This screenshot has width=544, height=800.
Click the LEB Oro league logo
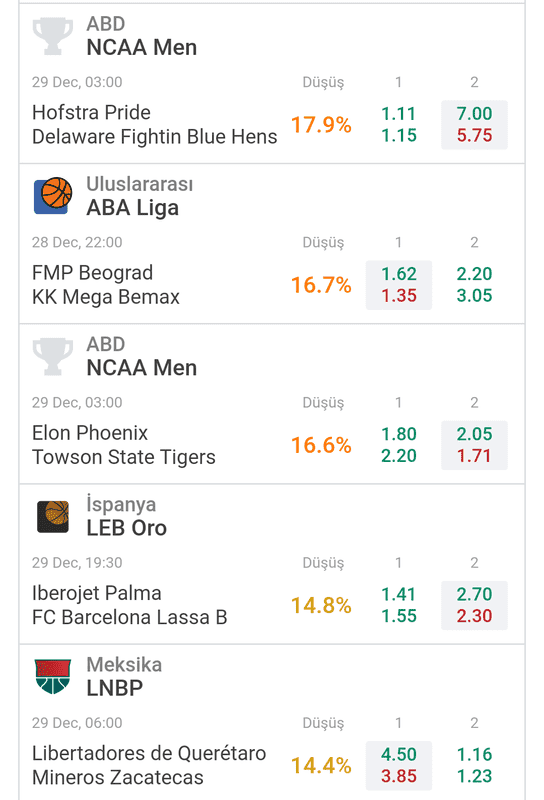pyautogui.click(x=53, y=516)
